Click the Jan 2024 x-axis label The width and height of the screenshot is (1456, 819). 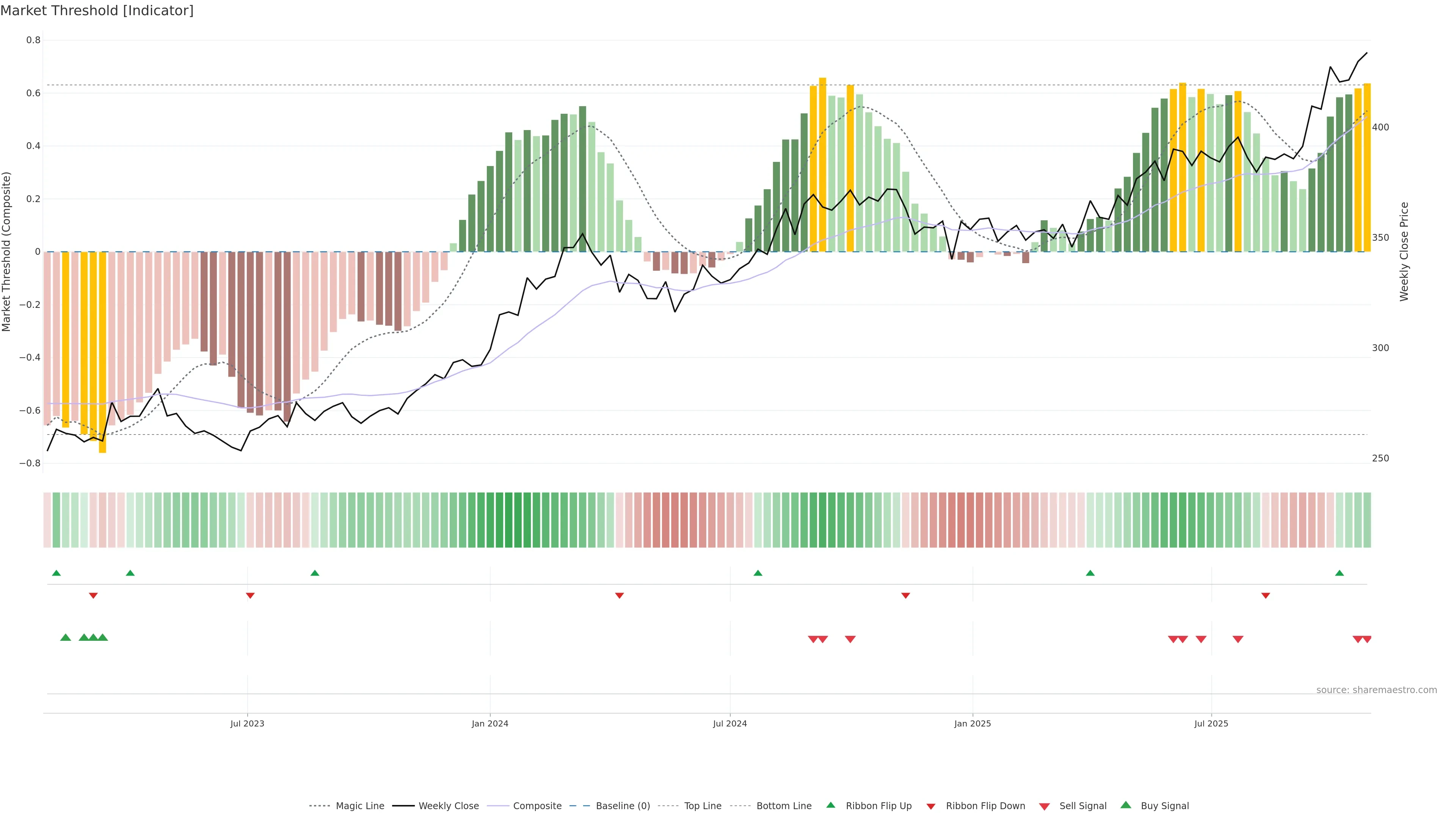click(x=490, y=723)
